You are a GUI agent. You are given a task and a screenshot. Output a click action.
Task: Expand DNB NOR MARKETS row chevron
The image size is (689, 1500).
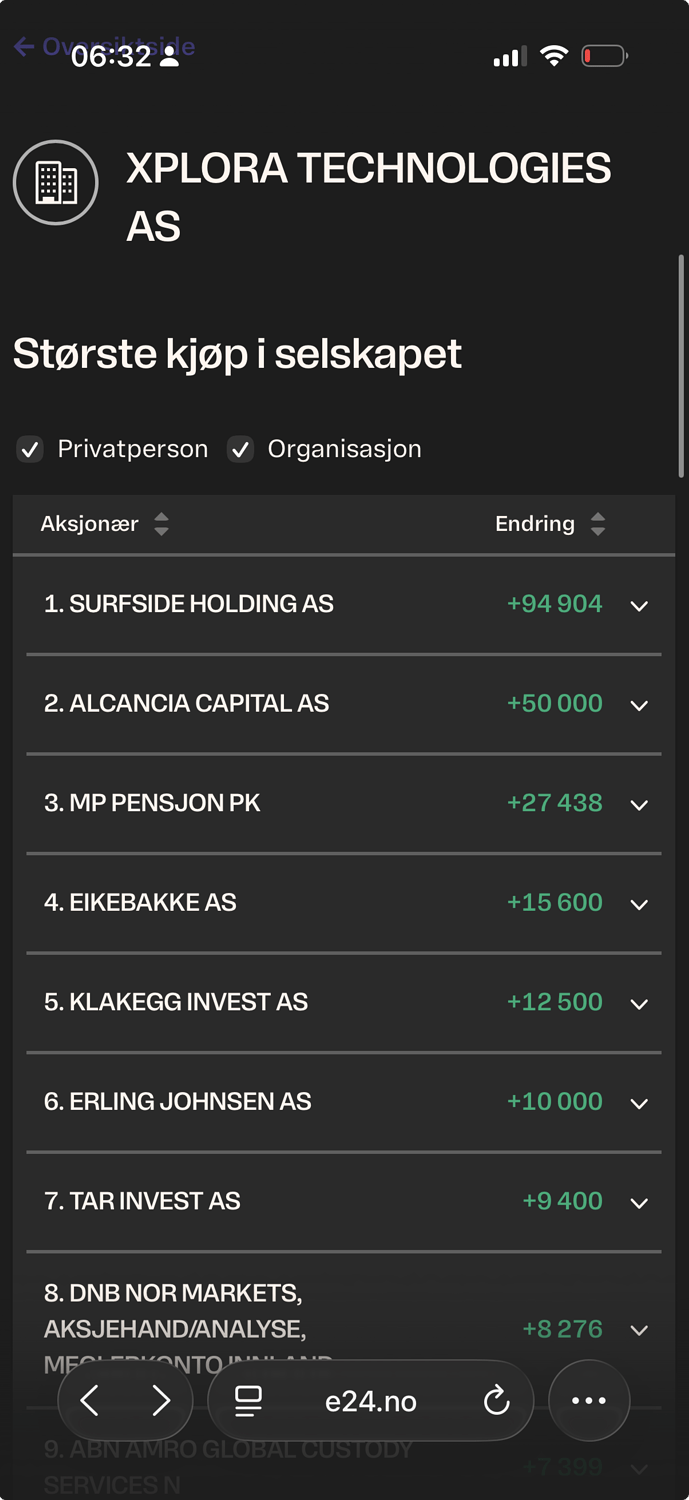tap(640, 1331)
